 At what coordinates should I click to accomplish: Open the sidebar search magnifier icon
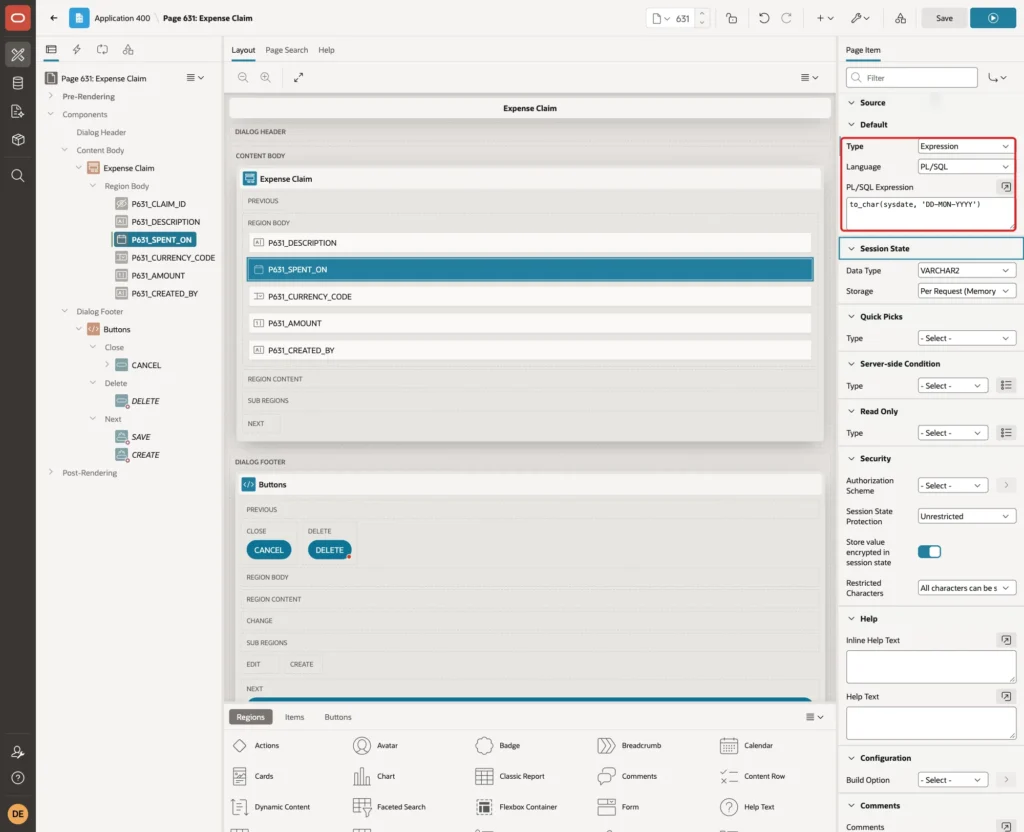[18, 176]
